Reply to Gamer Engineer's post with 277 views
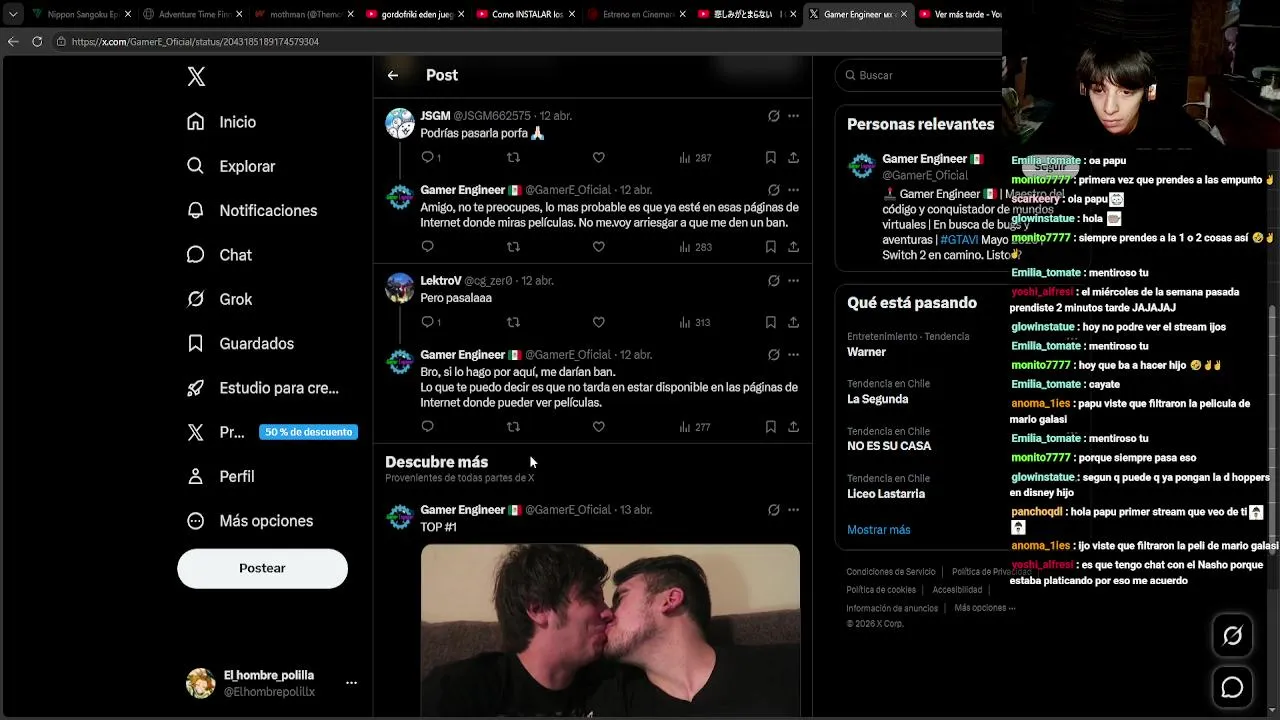Viewport: 1280px width, 720px height. click(x=428, y=426)
